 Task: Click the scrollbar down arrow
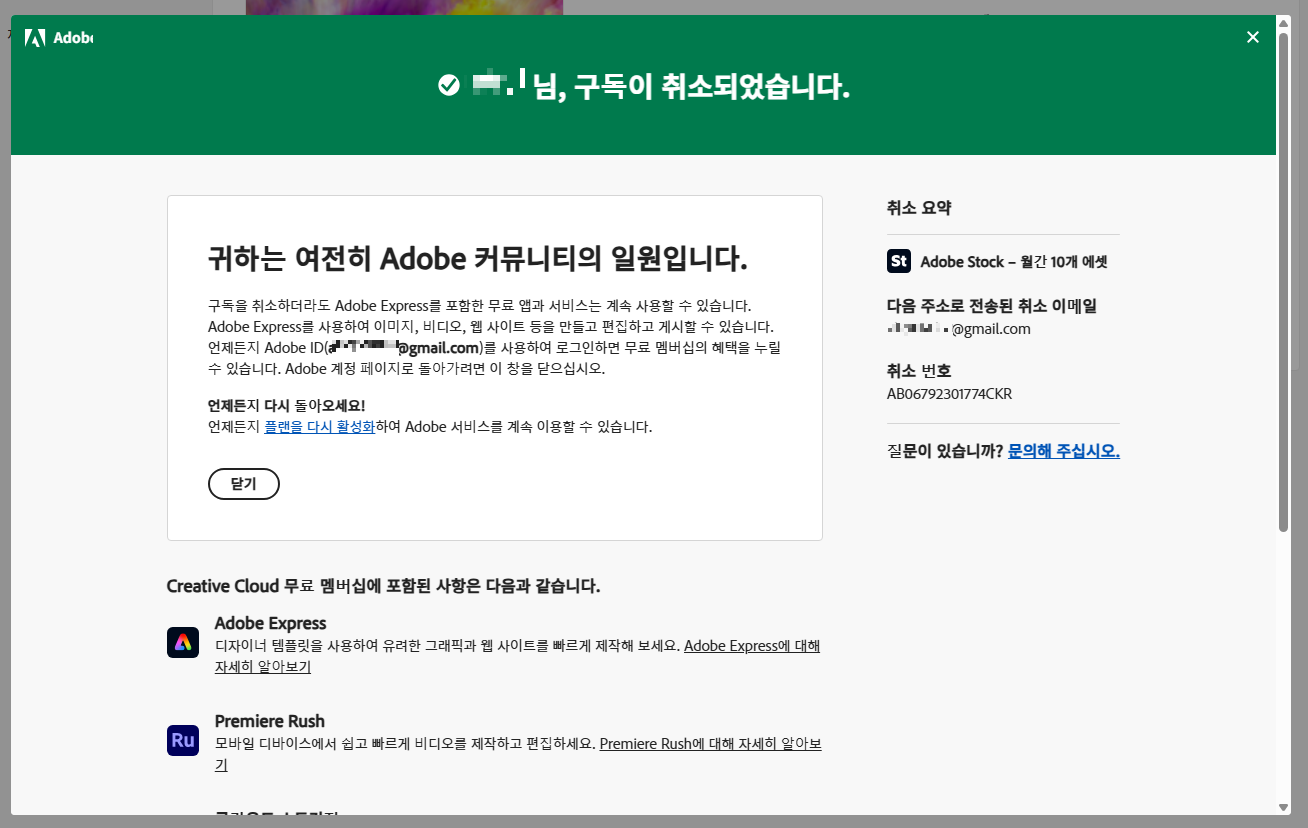point(1284,807)
